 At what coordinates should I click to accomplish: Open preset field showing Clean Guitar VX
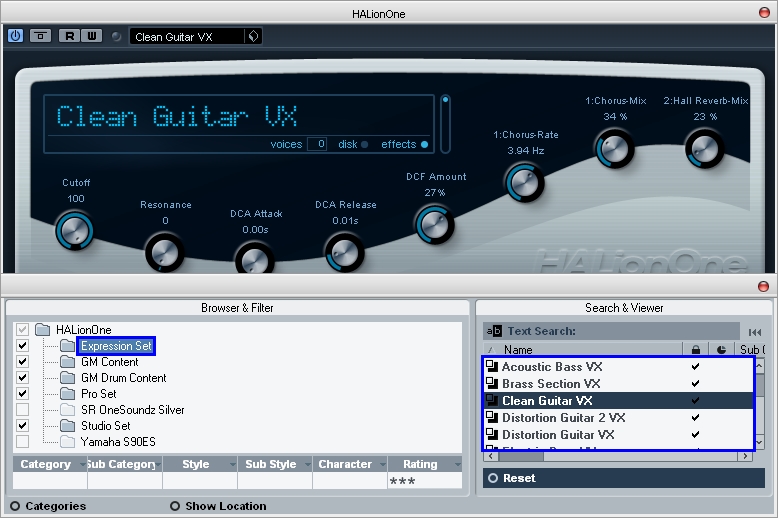pyautogui.click(x=187, y=37)
